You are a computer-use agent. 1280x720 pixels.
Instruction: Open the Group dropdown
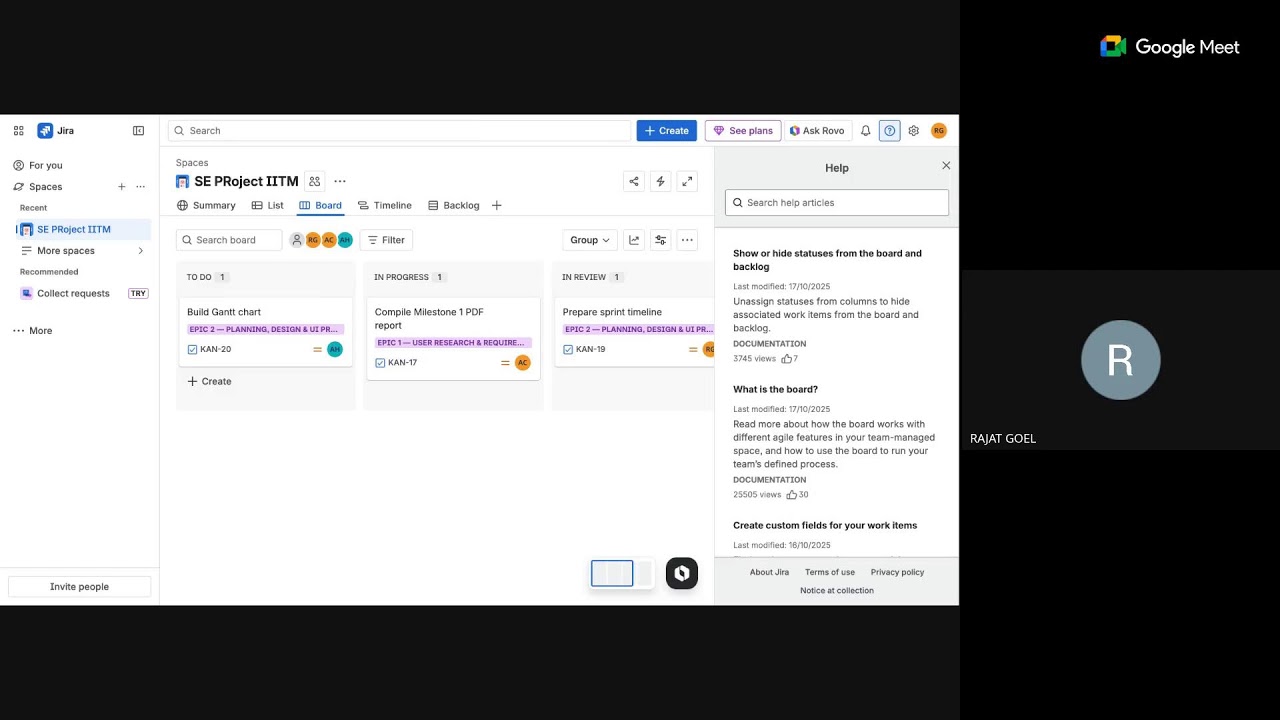tap(590, 240)
